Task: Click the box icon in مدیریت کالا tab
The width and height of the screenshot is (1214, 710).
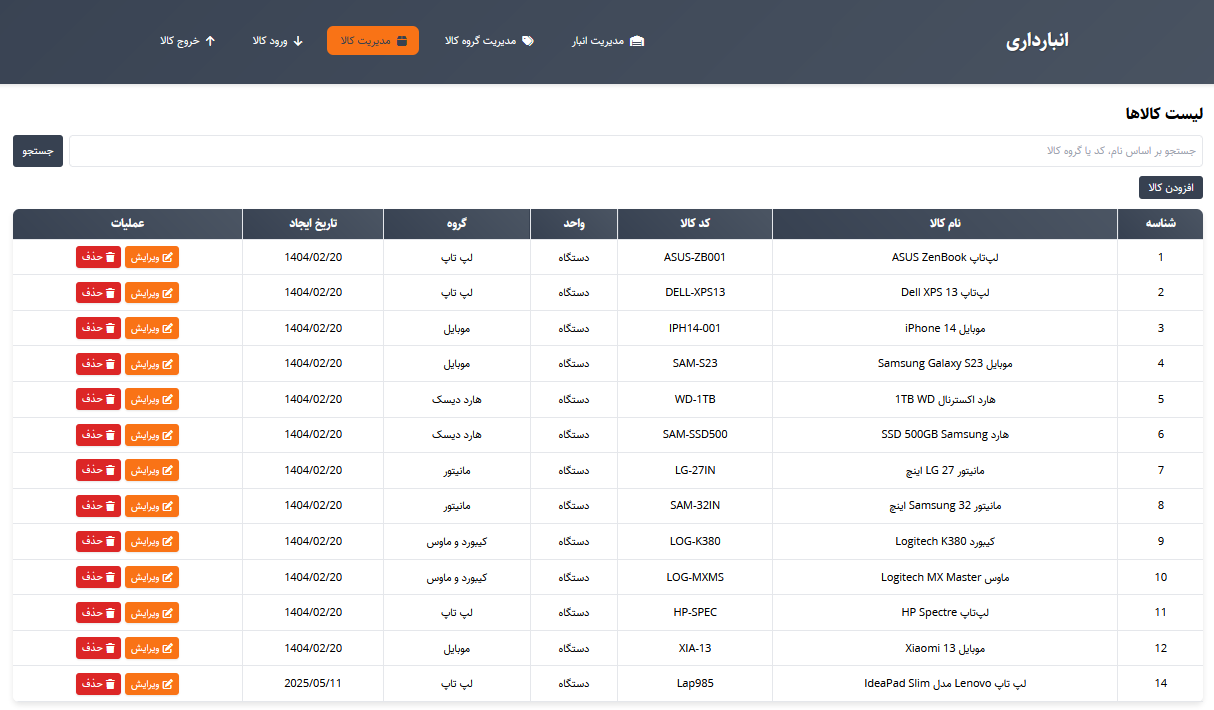Action: click(x=402, y=41)
